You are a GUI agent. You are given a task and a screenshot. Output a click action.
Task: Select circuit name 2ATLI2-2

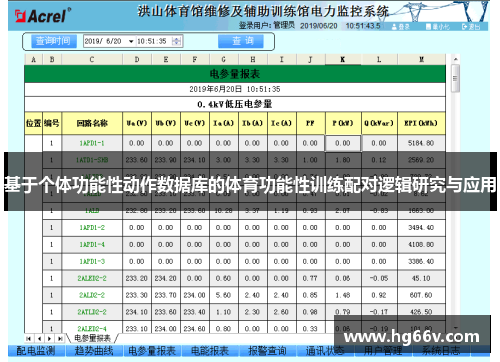click(x=92, y=312)
